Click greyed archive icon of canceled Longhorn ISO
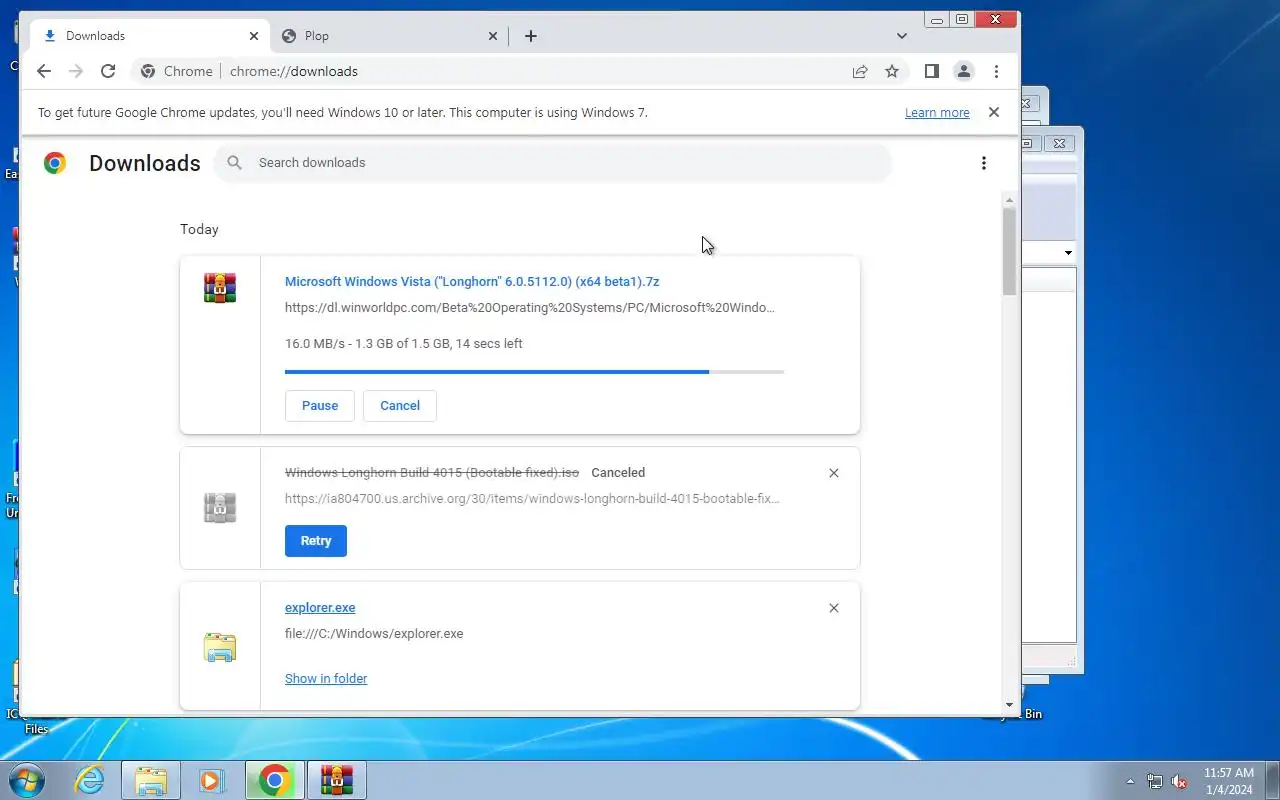This screenshot has height=800, width=1280. pos(220,508)
